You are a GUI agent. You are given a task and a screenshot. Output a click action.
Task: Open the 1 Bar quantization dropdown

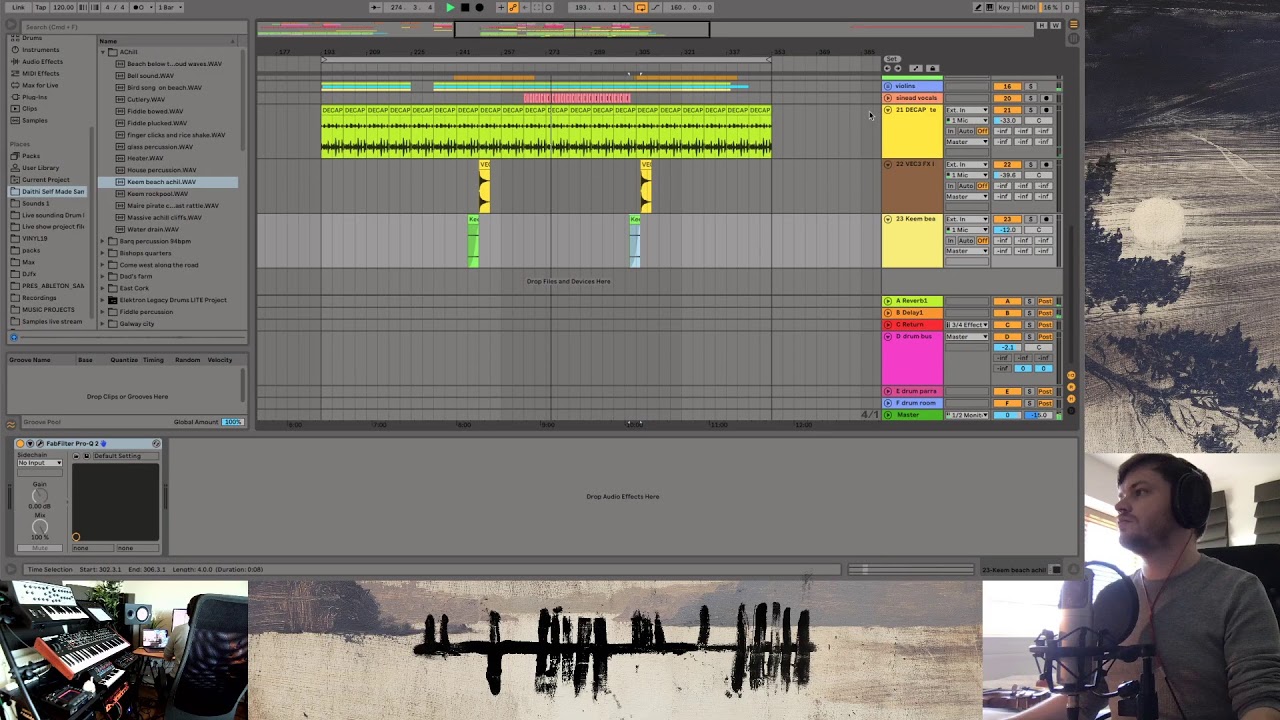click(x=170, y=7)
